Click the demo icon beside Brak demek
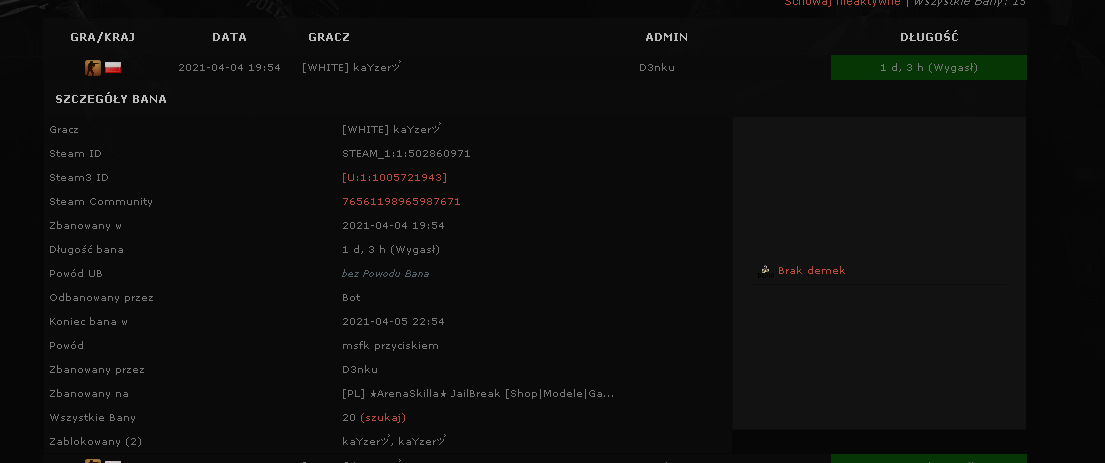Image resolution: width=1105 pixels, height=463 pixels. [x=765, y=271]
